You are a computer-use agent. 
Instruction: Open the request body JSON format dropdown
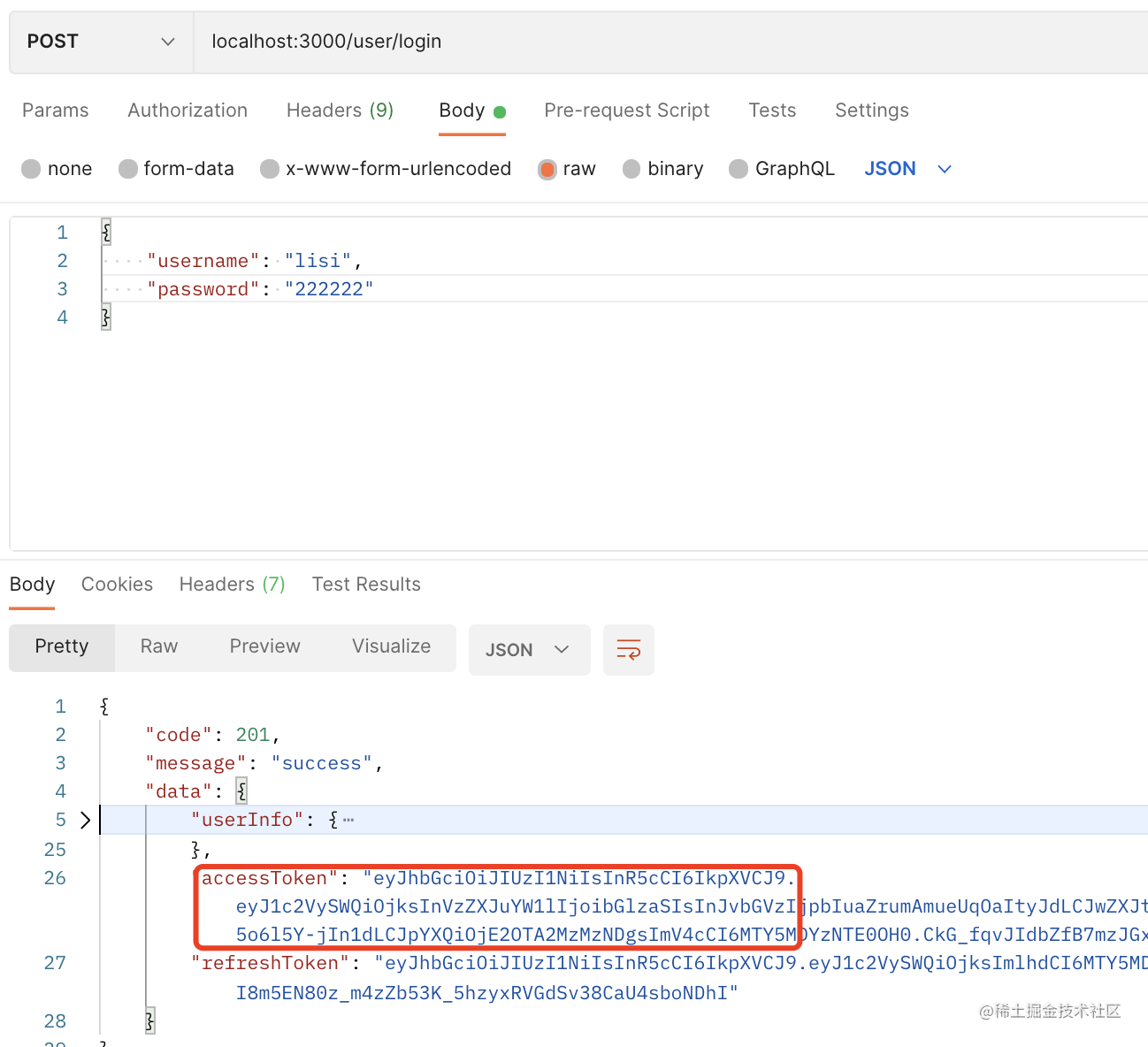click(907, 169)
